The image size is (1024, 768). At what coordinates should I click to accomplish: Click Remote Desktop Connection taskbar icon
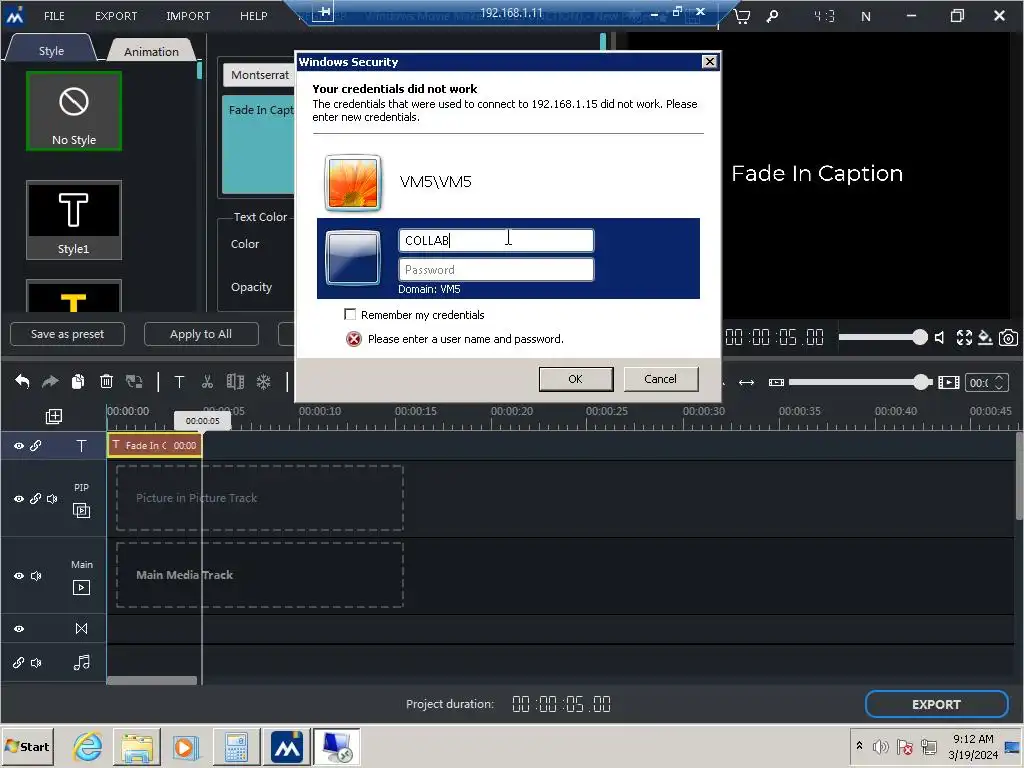[337, 746]
